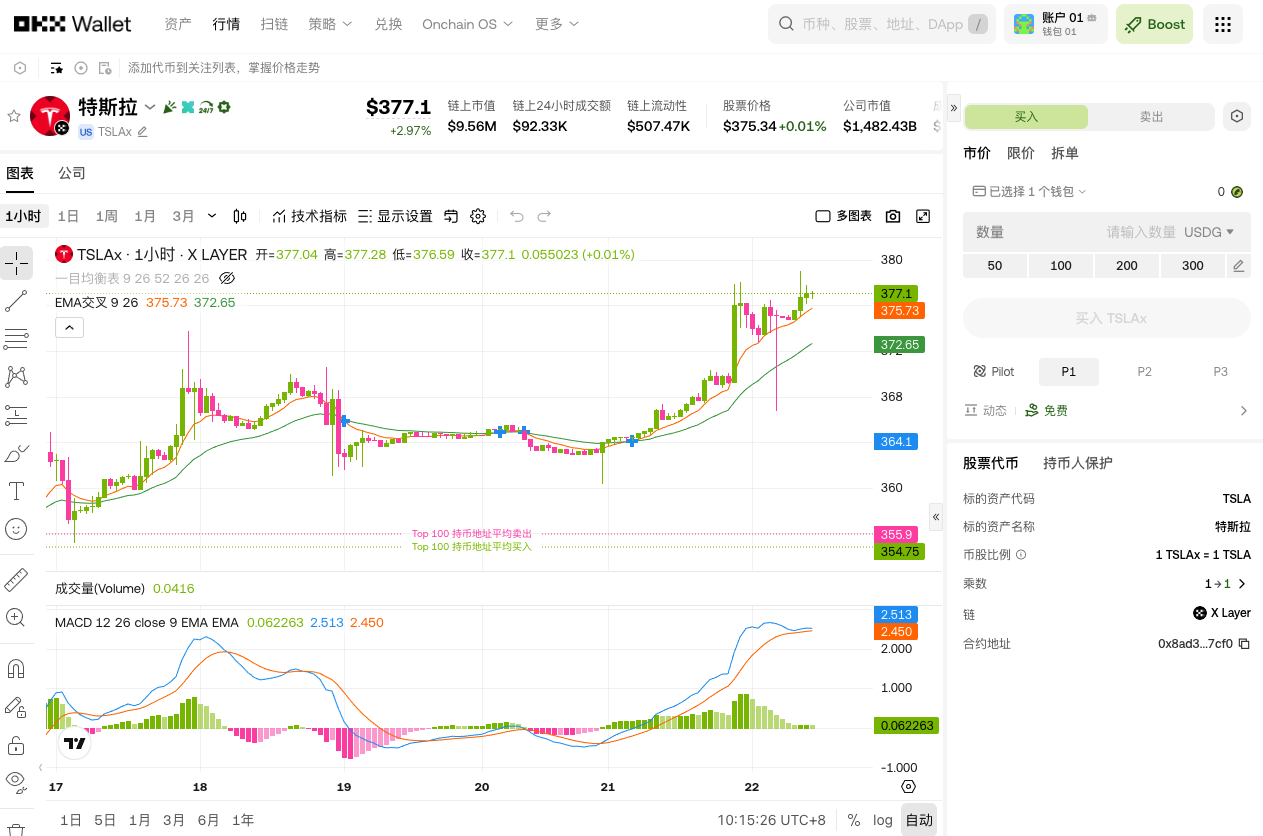Image resolution: width=1263 pixels, height=836 pixels.
Task: Open the 策略 dropdown menu
Action: pyautogui.click(x=328, y=24)
